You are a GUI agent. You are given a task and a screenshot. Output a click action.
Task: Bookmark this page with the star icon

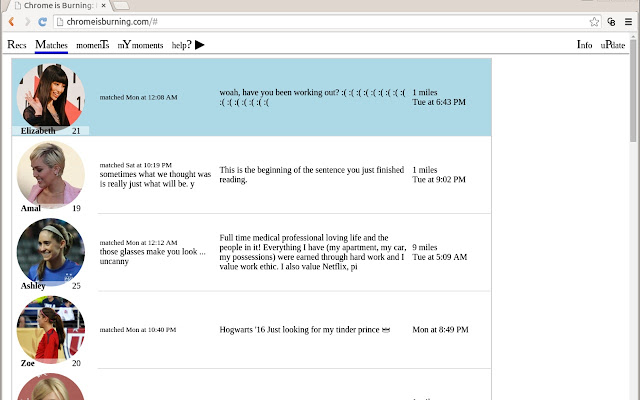594,22
